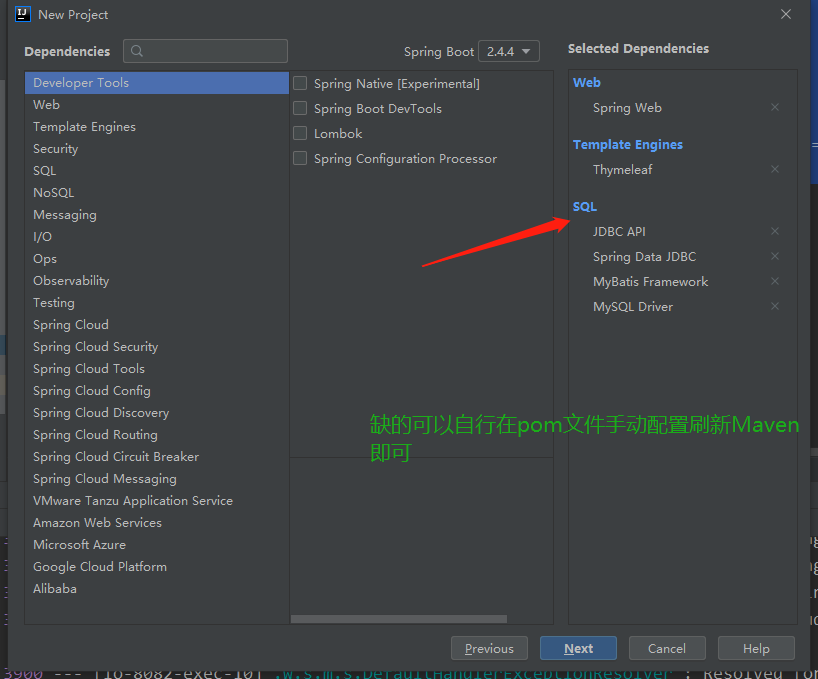Select the Messaging category
The width and height of the screenshot is (818, 679).
point(157,215)
